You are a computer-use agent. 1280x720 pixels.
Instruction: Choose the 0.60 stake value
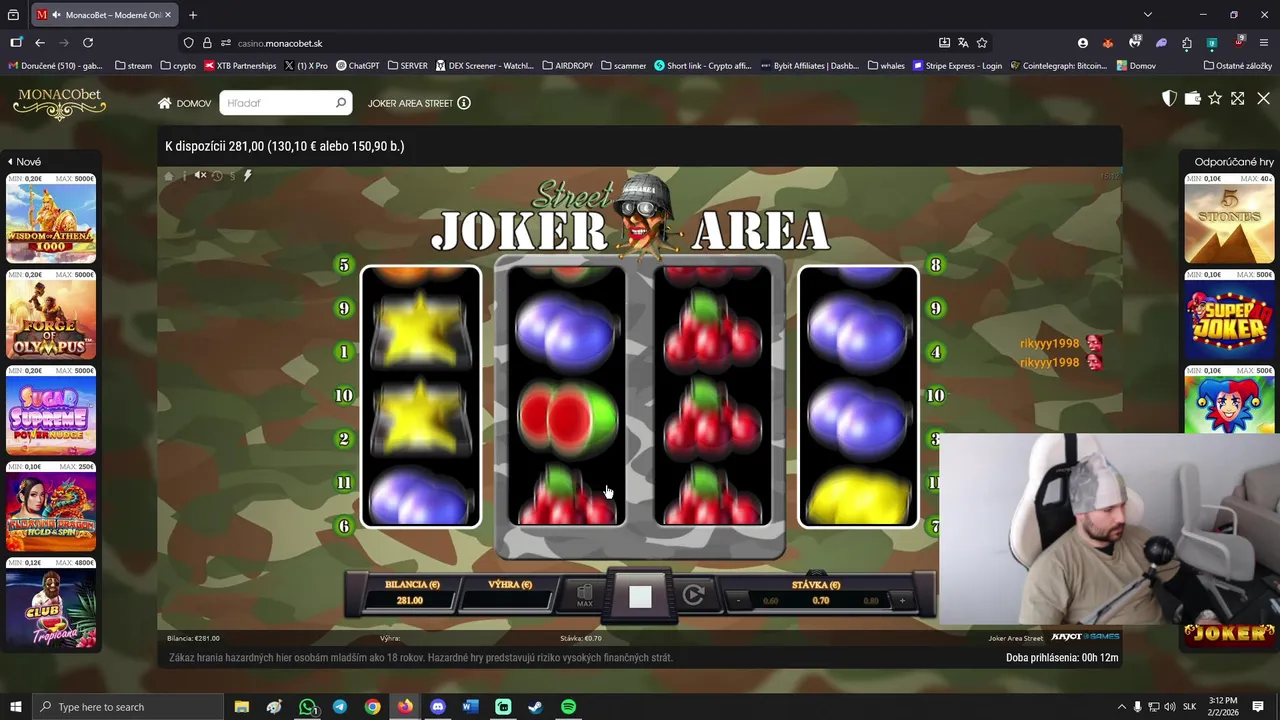click(x=770, y=601)
